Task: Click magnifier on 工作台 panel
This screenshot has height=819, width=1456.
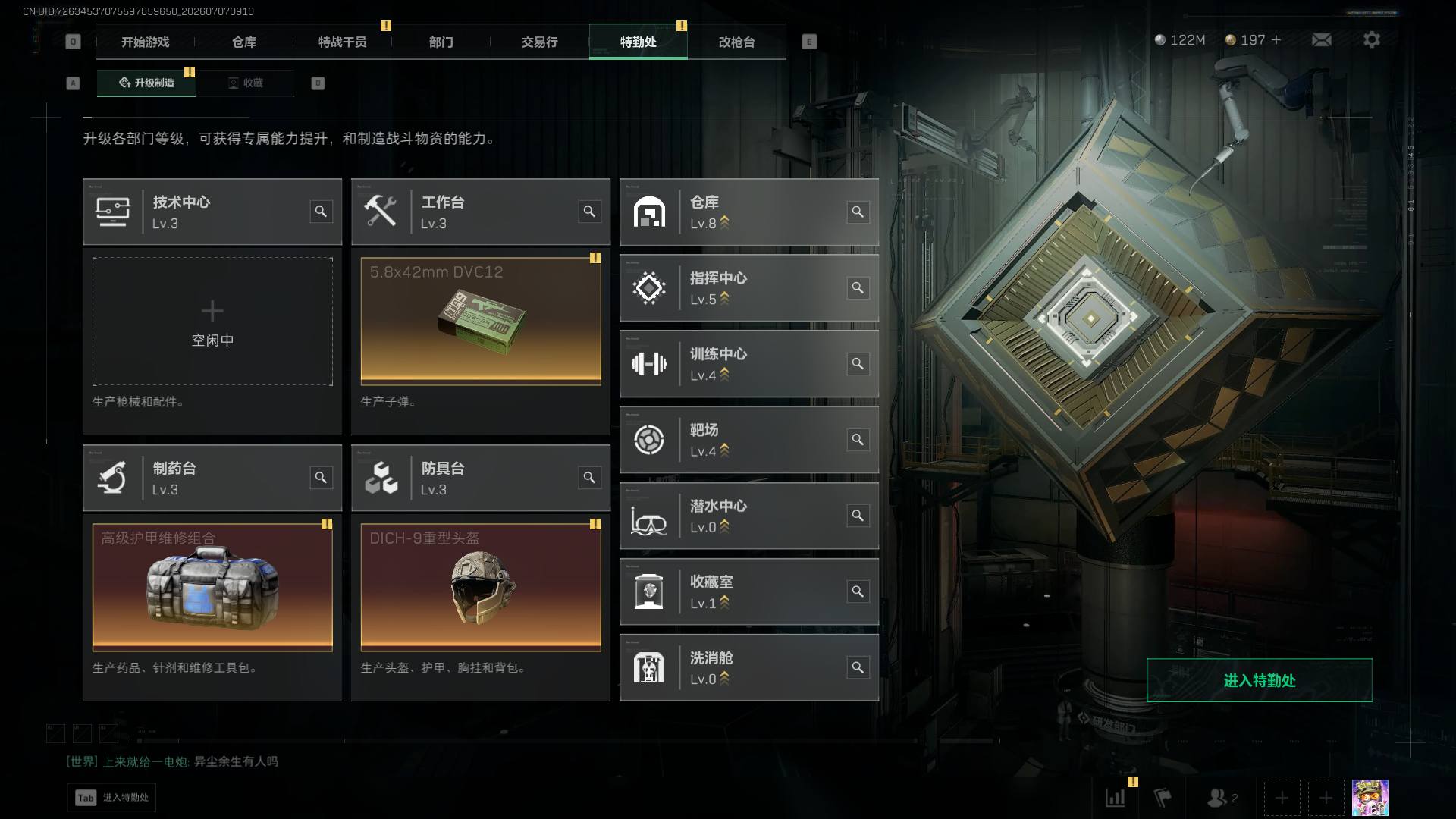Action: click(589, 212)
